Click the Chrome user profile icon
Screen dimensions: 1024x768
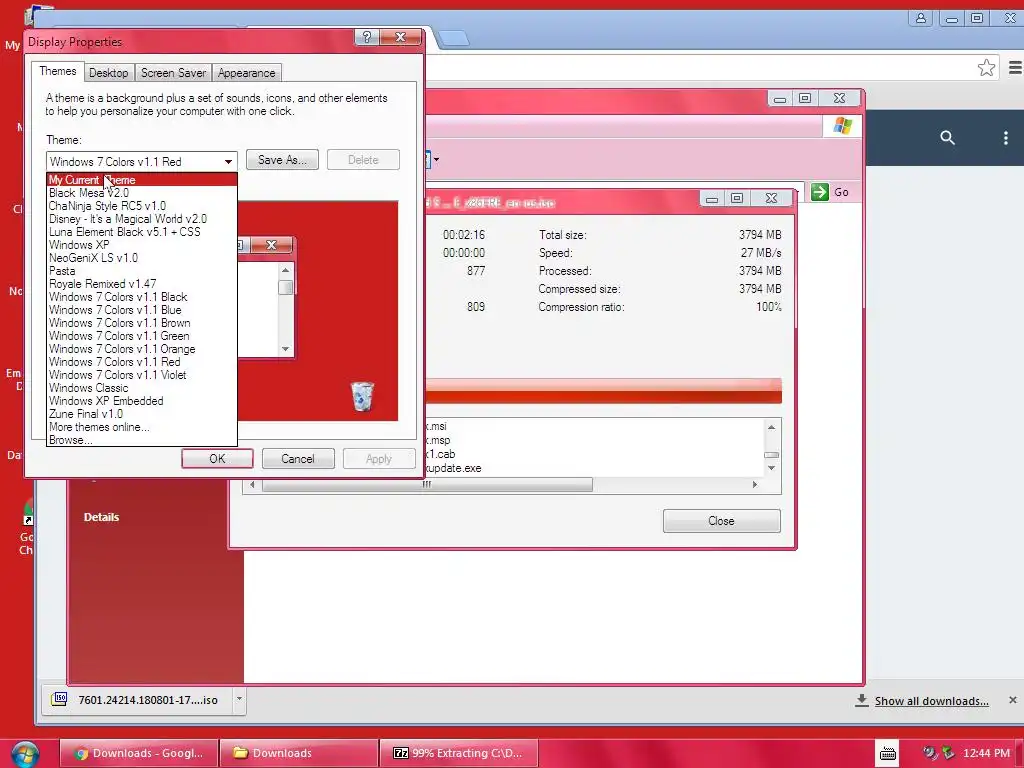point(921,18)
